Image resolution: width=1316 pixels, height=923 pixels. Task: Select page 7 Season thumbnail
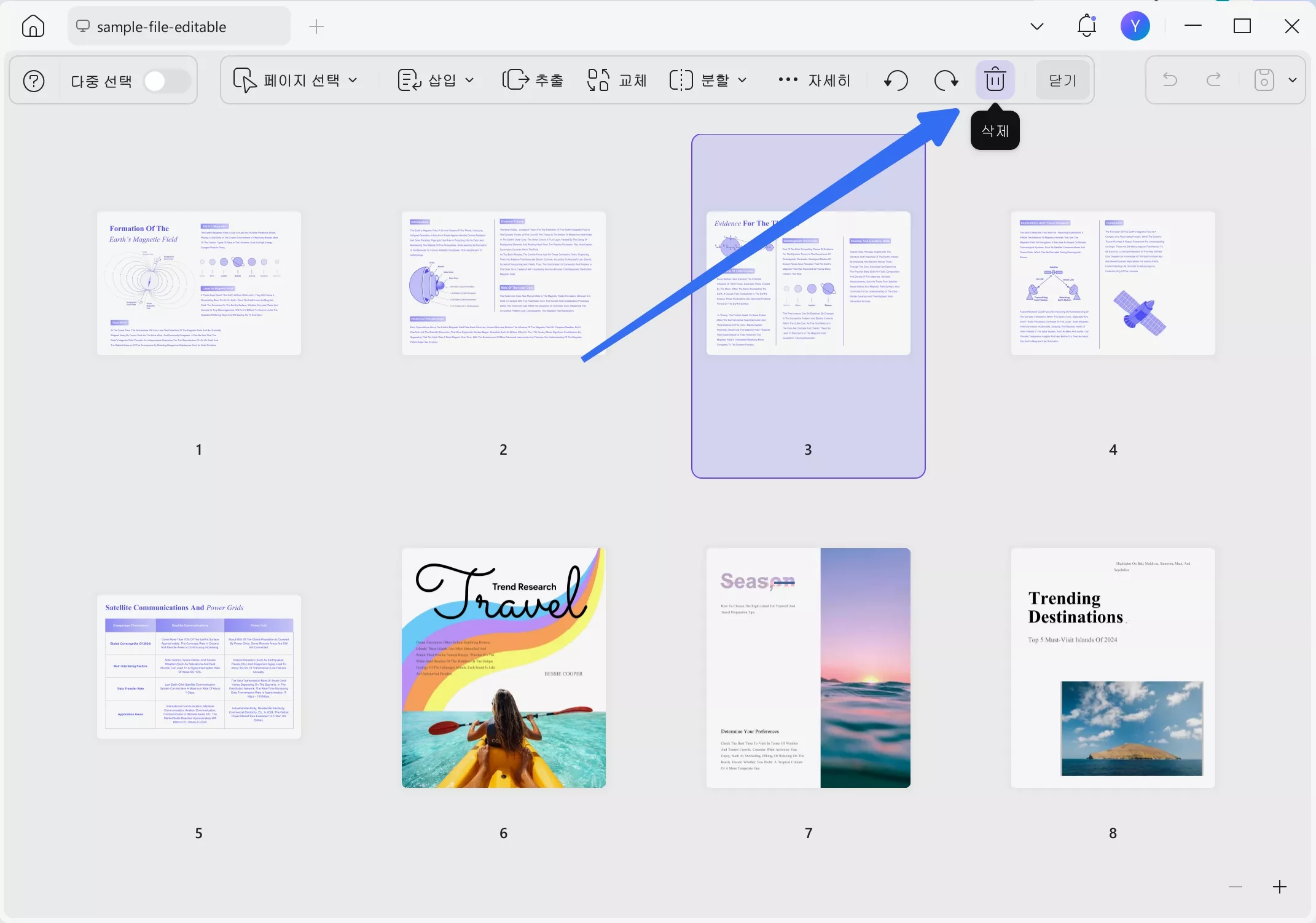click(809, 668)
